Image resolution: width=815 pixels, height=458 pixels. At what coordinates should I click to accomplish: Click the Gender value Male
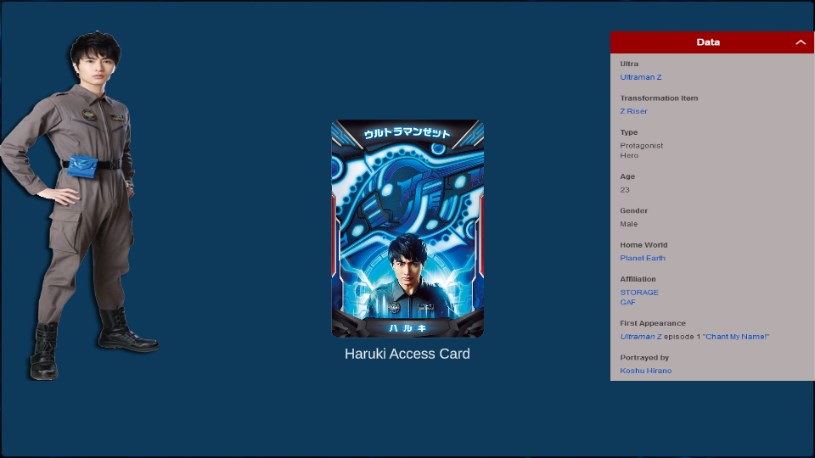point(628,224)
